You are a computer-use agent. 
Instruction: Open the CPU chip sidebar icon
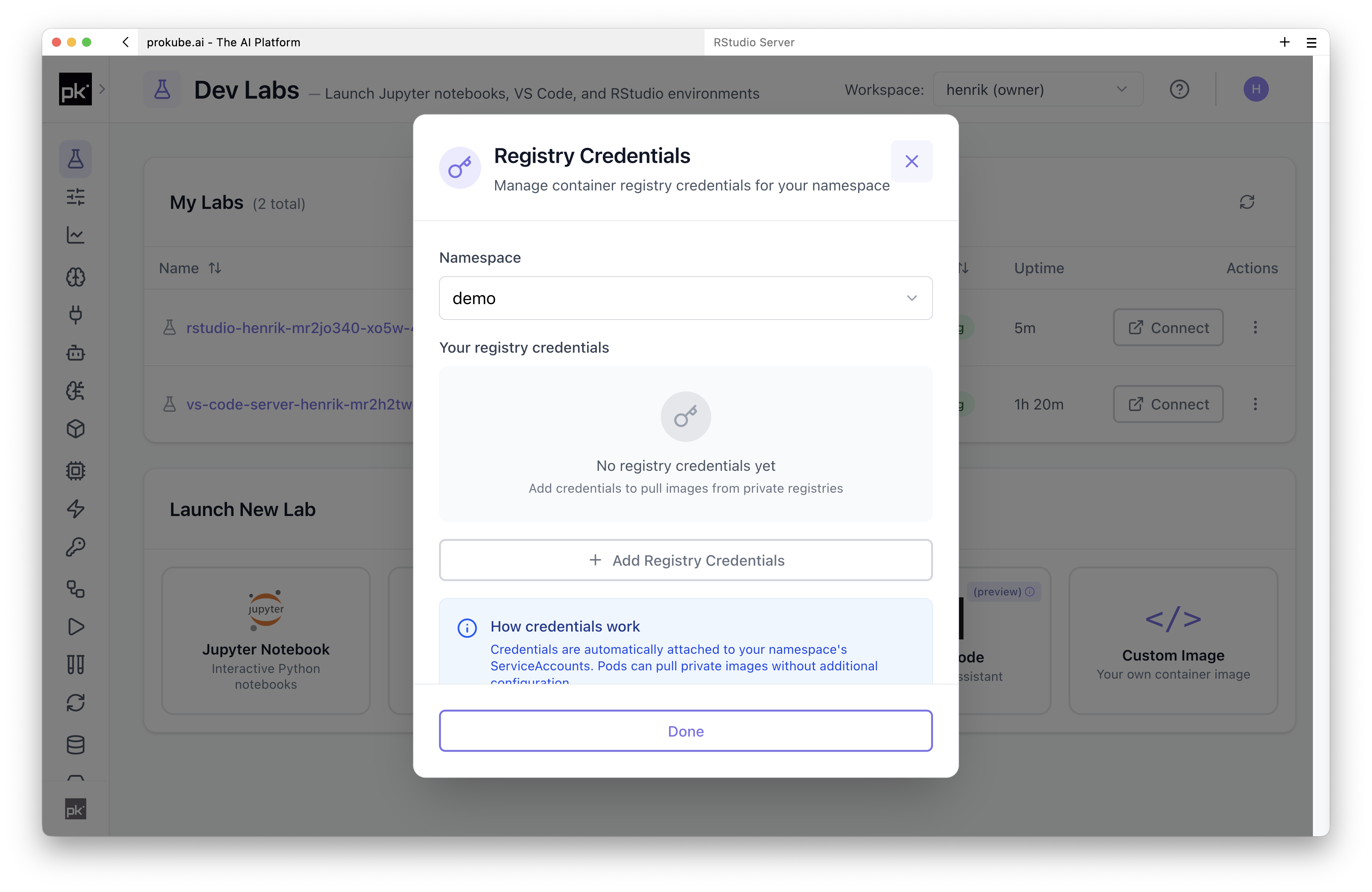[x=76, y=471]
